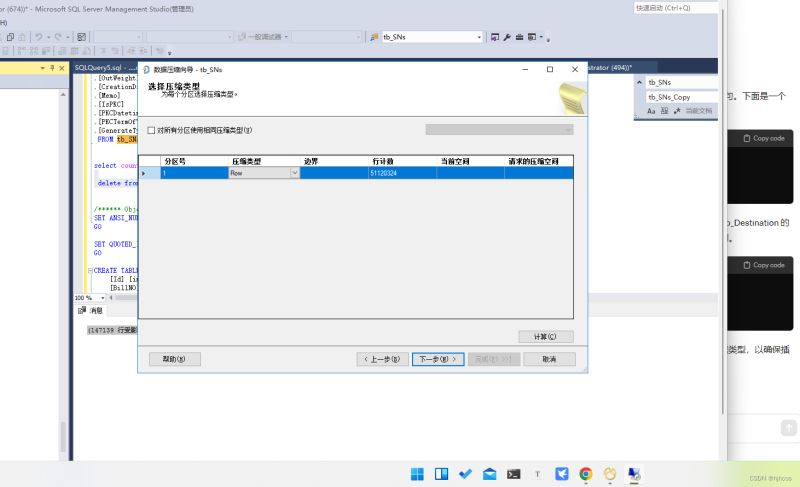Click the 上一步 (Back) button
This screenshot has width=800, height=487.
pos(382,360)
